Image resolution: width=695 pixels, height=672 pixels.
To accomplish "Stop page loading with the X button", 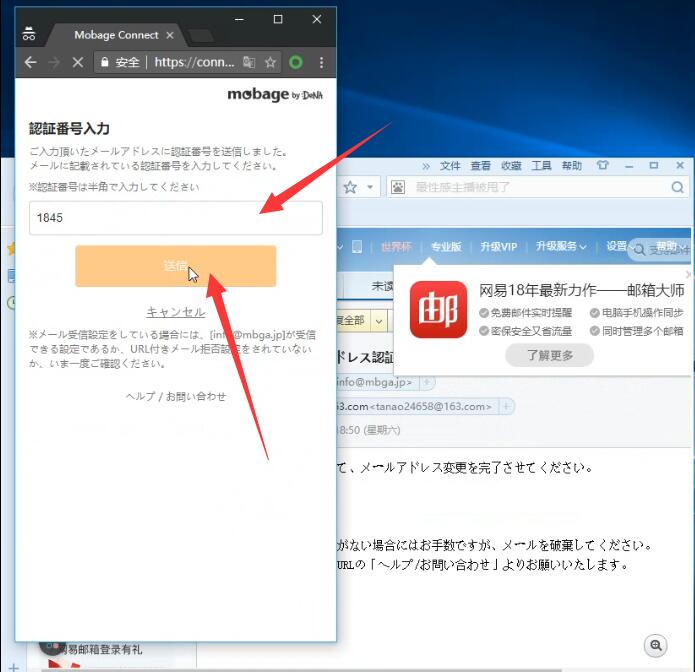I will [78, 63].
